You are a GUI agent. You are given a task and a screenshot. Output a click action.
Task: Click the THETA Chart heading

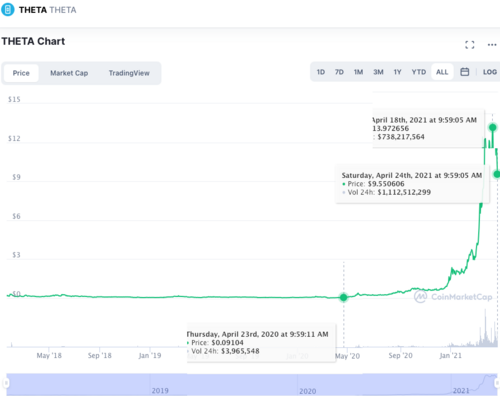33,41
